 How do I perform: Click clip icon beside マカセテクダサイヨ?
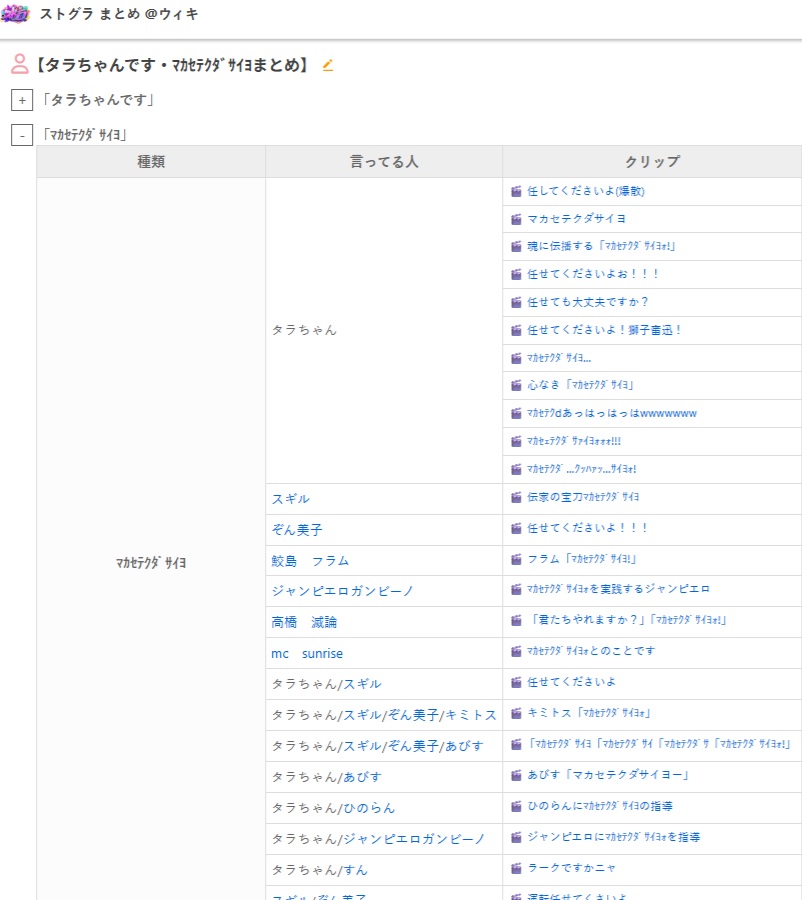516,219
